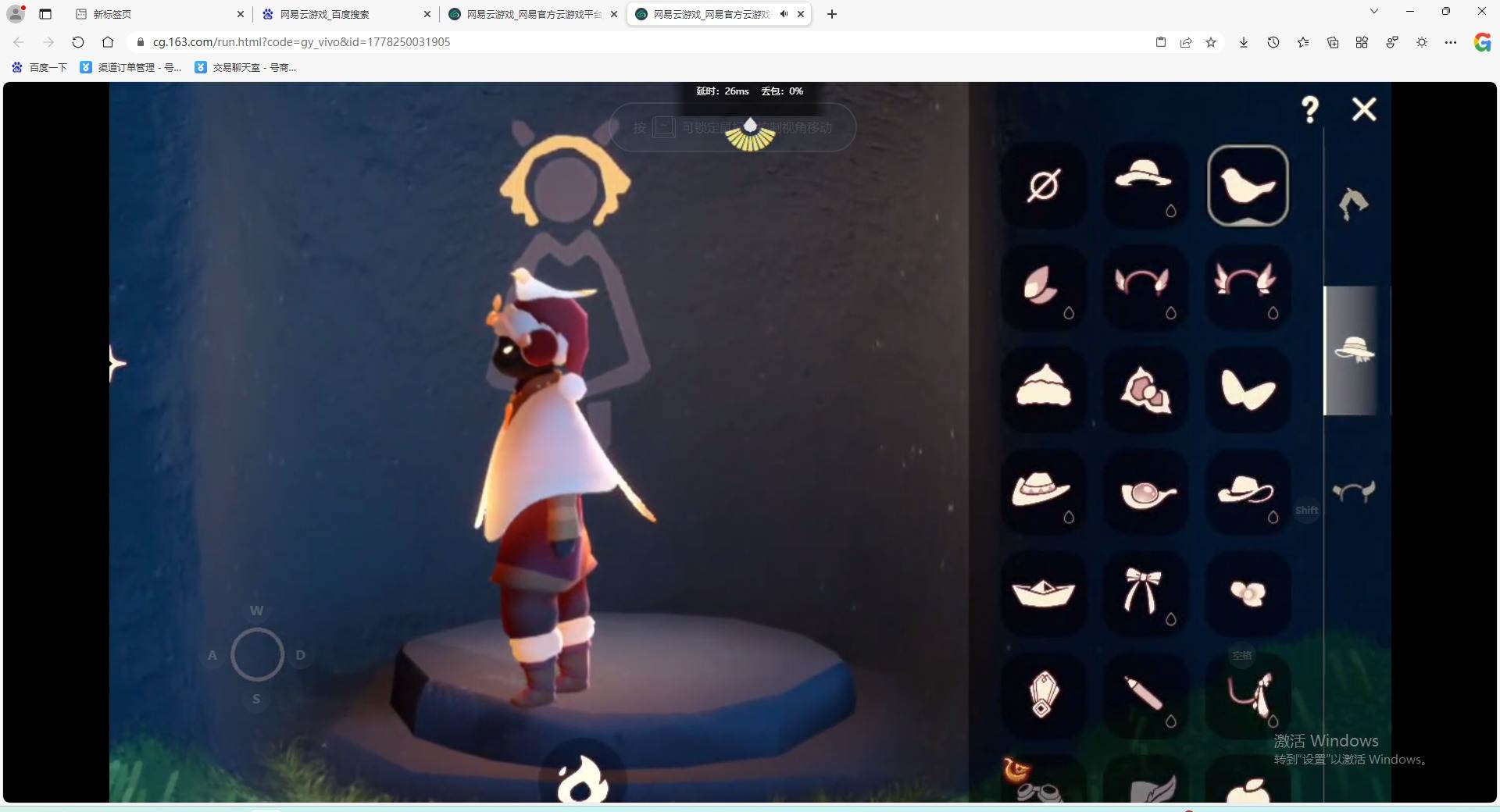Screen dimensions: 1500x812
Task: Open the browser profile avatar
Action: (x=16, y=14)
